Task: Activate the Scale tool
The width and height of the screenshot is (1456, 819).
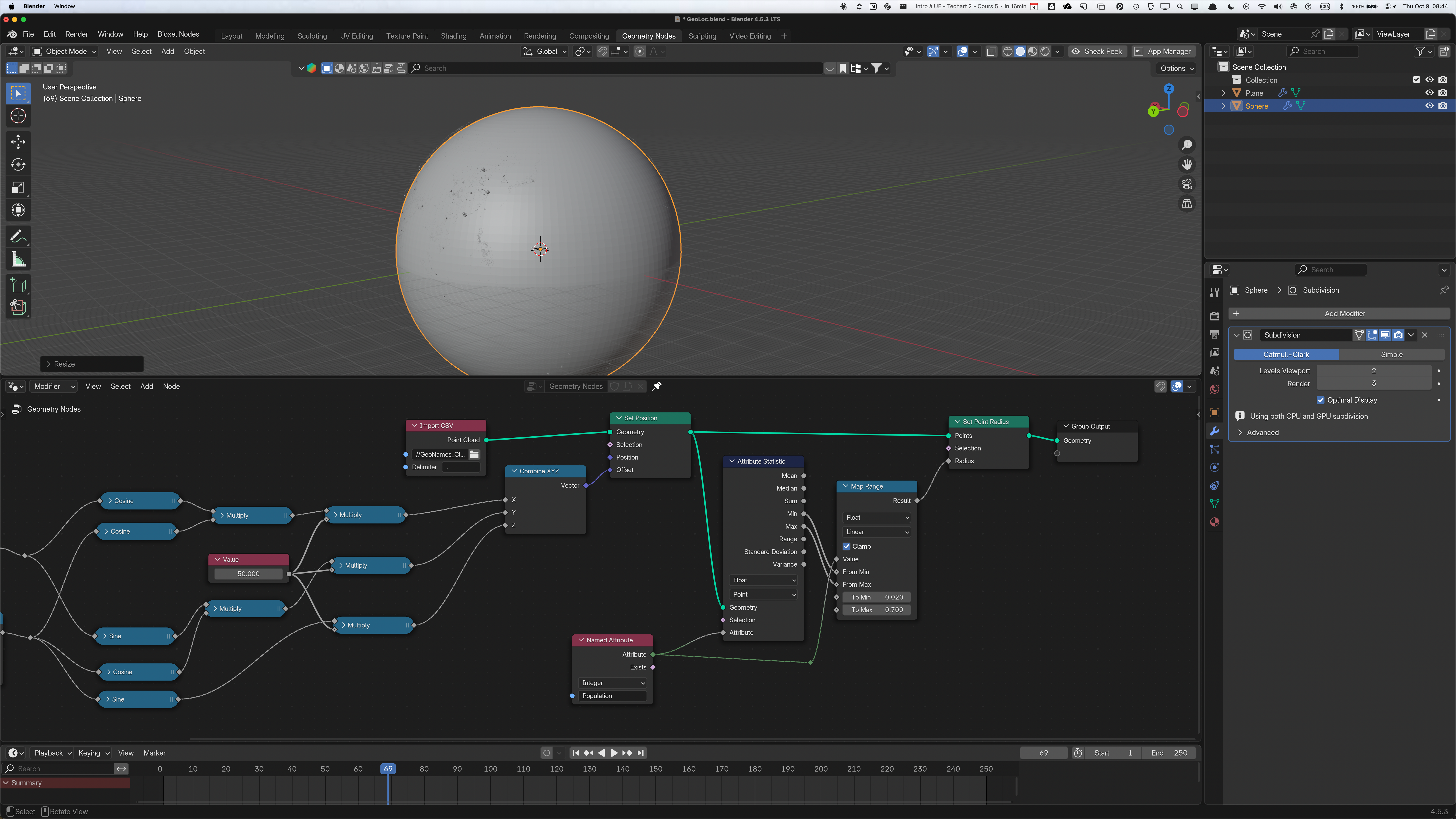Action: tap(18, 188)
